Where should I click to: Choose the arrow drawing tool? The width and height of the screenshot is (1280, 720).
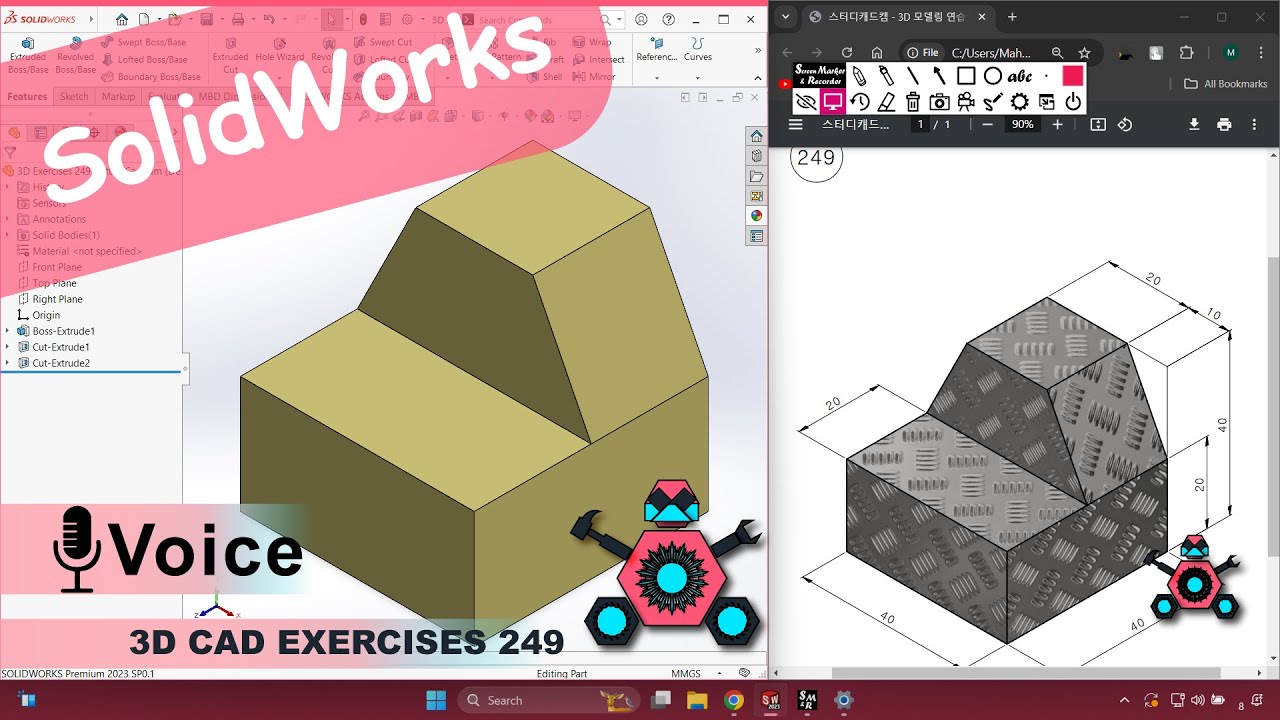pyautogui.click(x=939, y=76)
